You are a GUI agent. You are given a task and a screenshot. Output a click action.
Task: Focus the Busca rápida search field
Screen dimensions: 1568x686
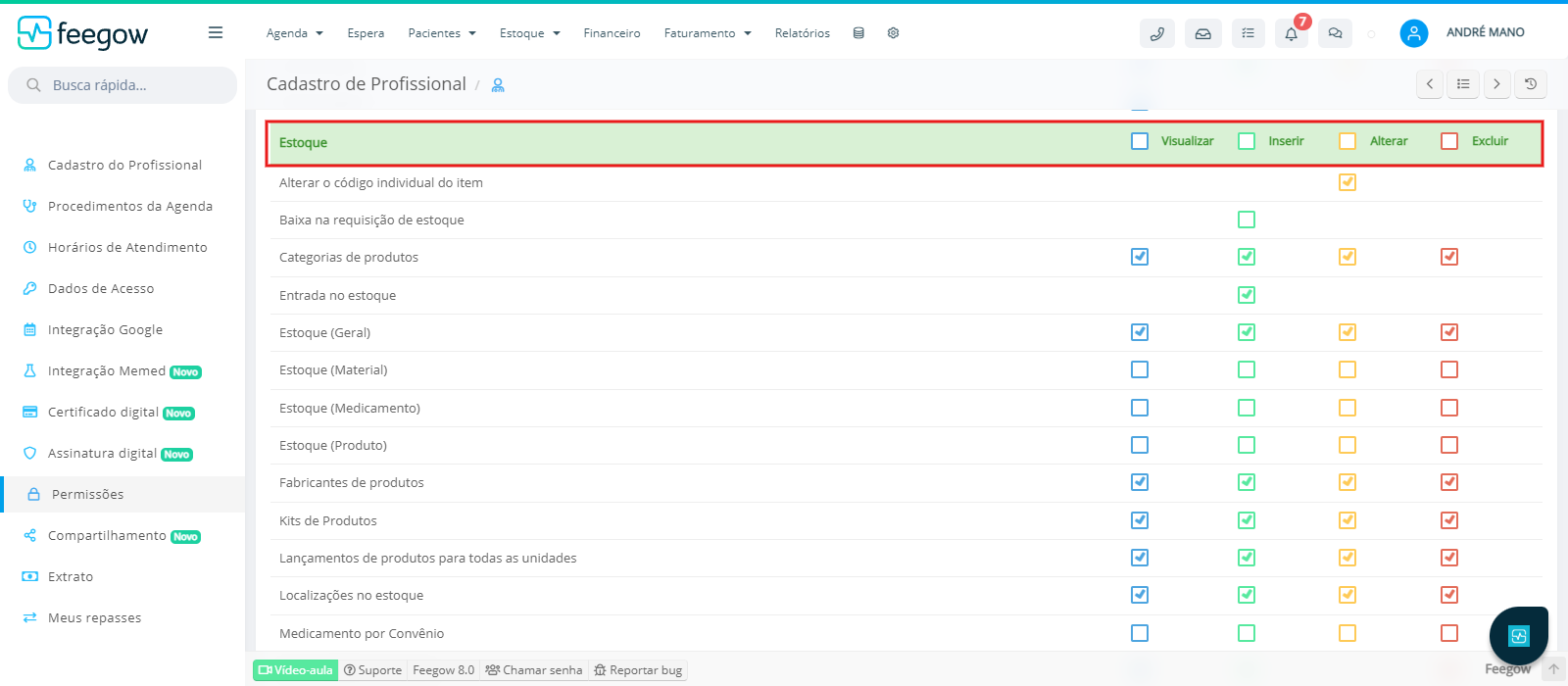(122, 85)
